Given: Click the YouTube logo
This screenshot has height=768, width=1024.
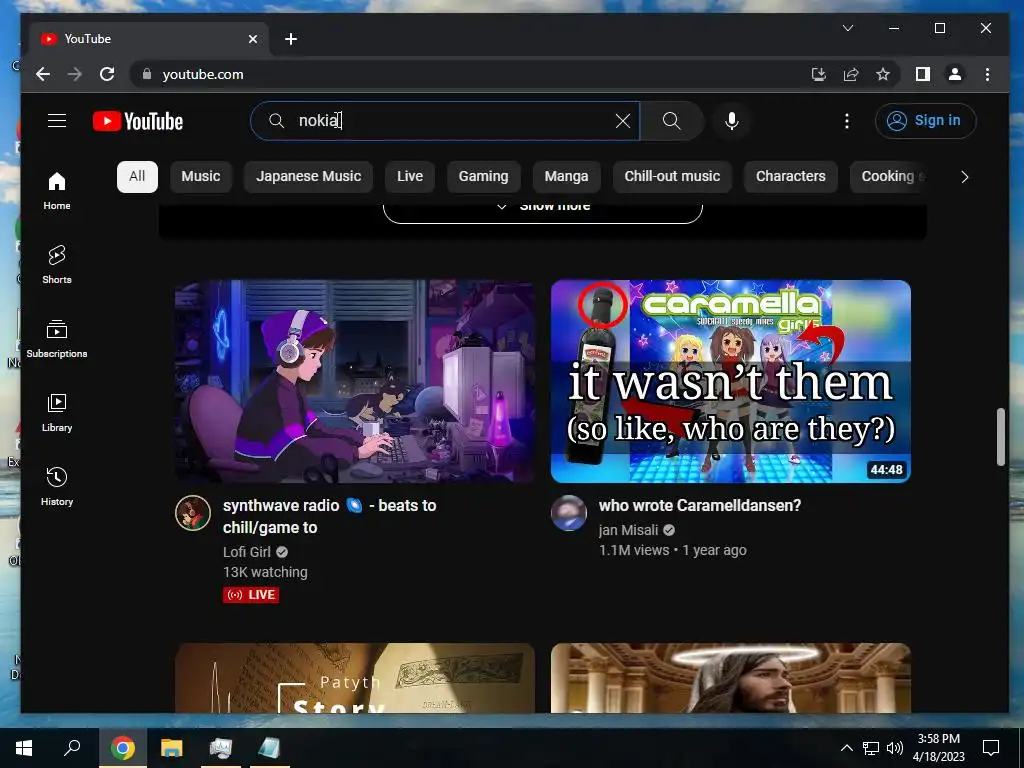Looking at the screenshot, I should 138,121.
